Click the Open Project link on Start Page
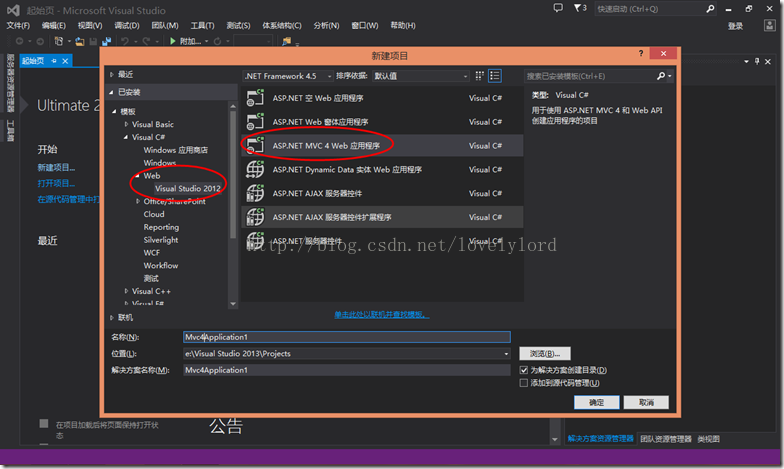This screenshot has height=469, width=784. click(56, 183)
